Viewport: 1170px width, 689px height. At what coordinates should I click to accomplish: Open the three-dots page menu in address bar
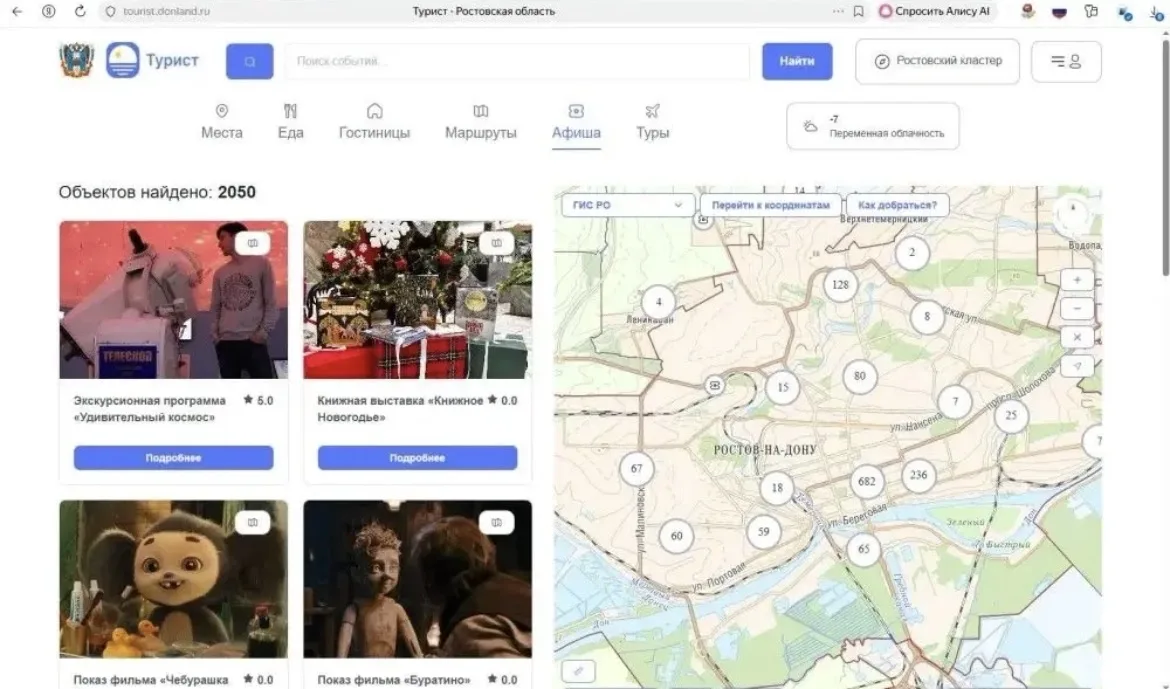point(838,11)
